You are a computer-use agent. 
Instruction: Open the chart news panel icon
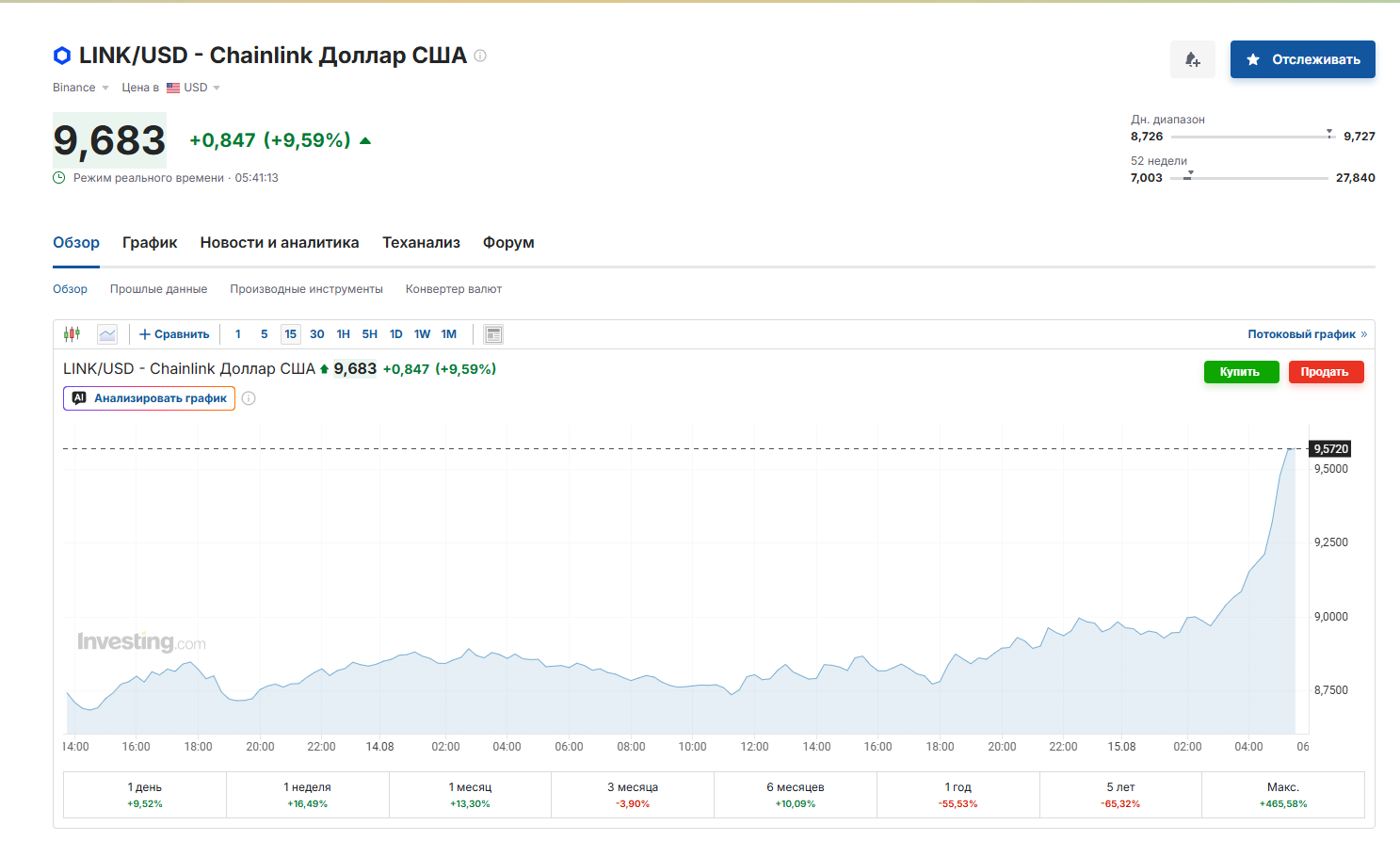tap(493, 334)
